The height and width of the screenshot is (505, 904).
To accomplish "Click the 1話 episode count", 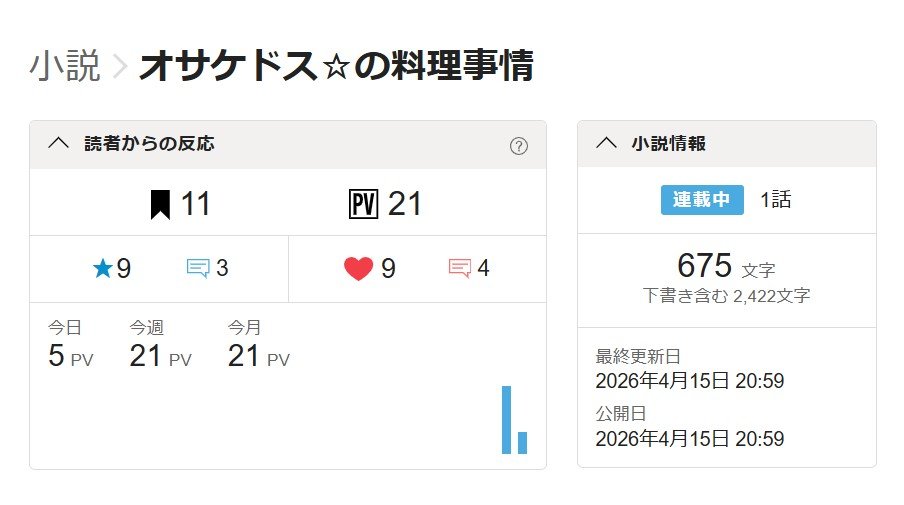I will 775,199.
